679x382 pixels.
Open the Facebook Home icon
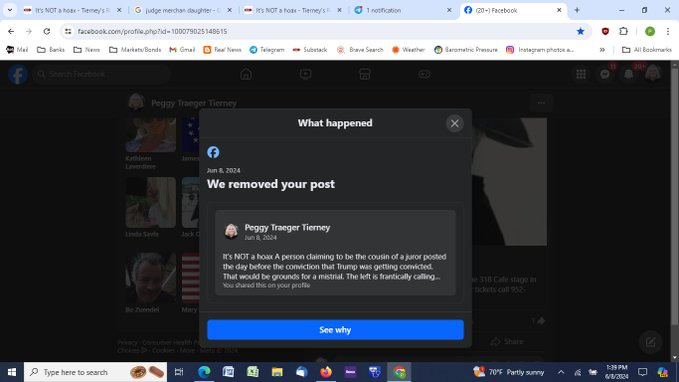246,74
